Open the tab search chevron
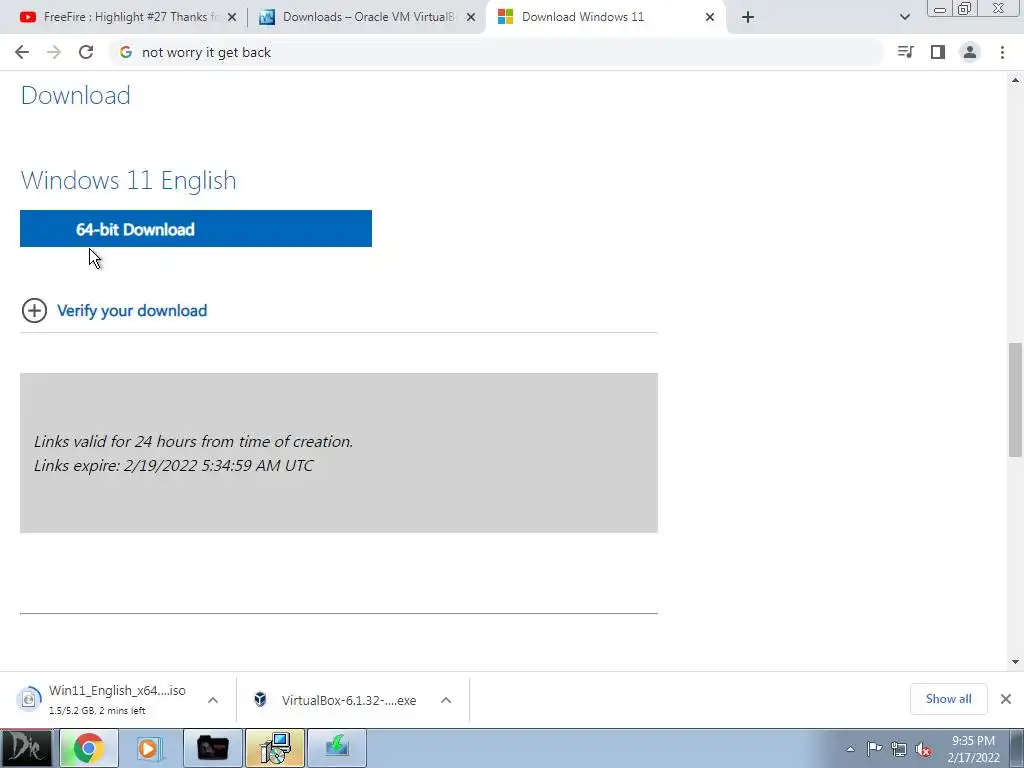 coord(904,17)
